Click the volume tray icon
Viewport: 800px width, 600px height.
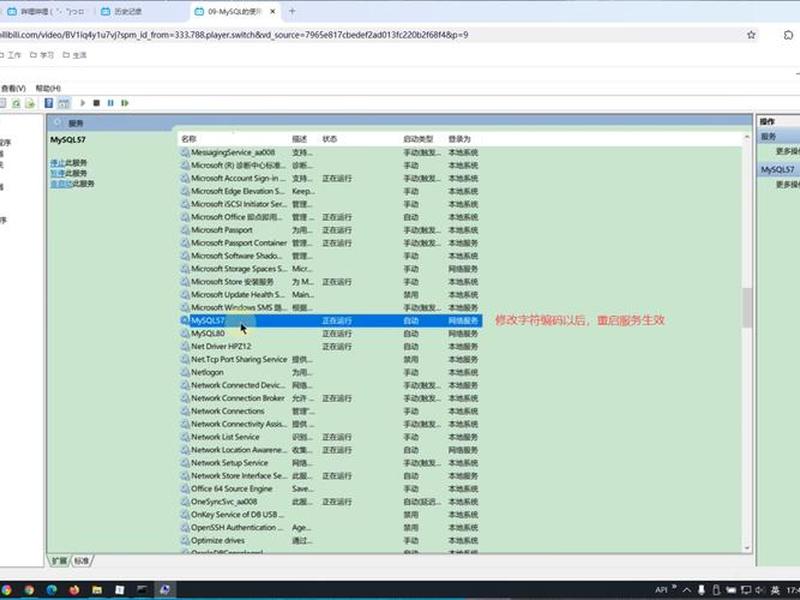point(759,590)
